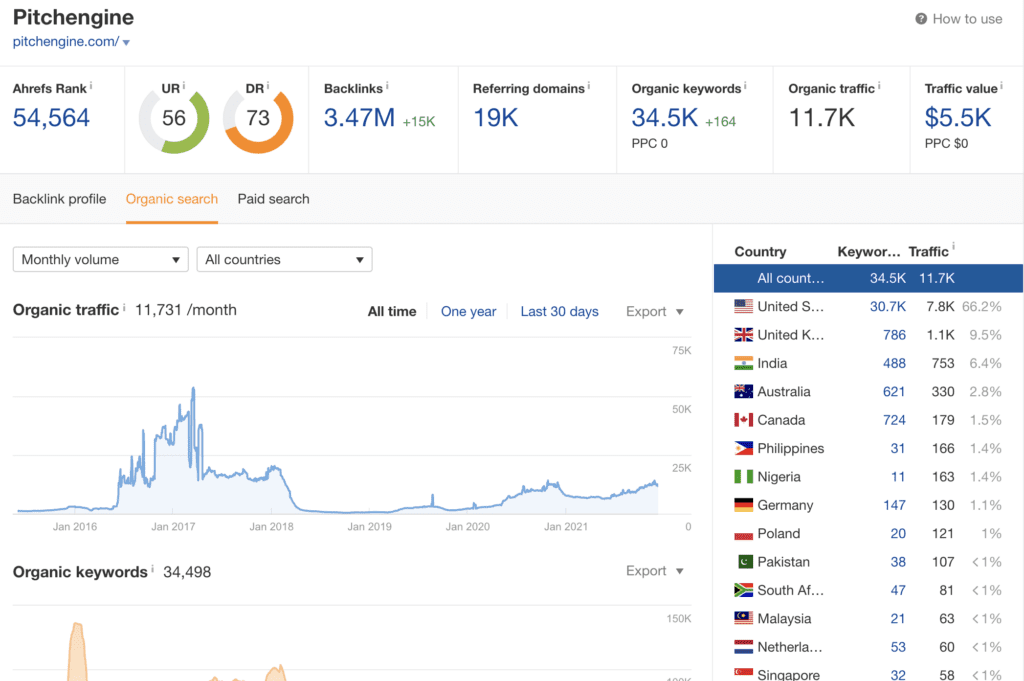Click the DR info icon
Viewport: 1024px width, 681px height.
click(268, 86)
